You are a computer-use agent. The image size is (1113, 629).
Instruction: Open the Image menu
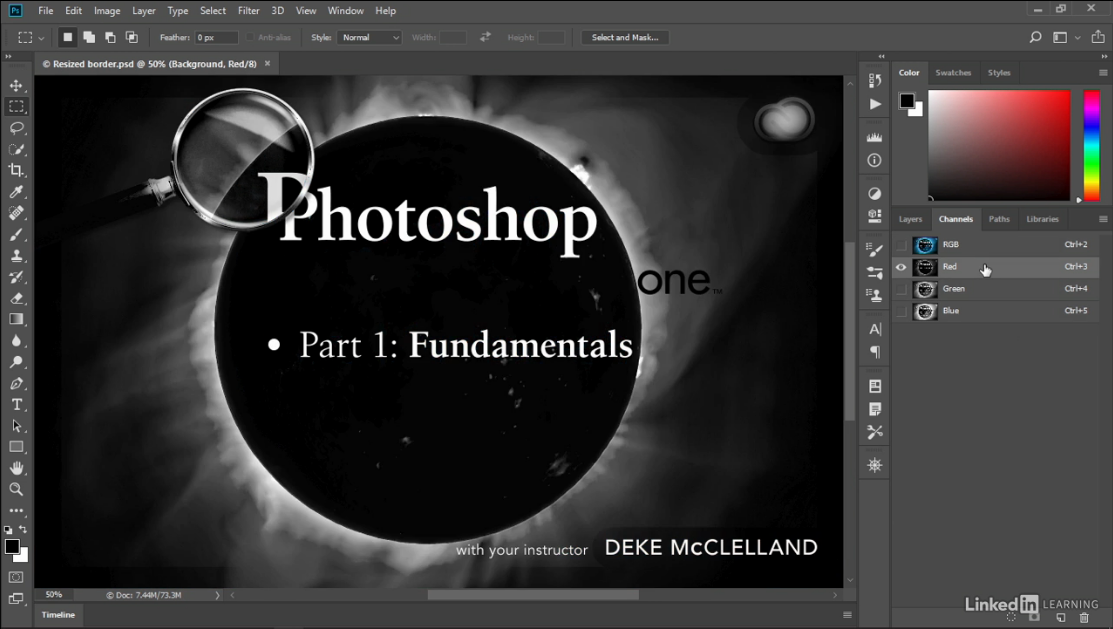point(107,11)
